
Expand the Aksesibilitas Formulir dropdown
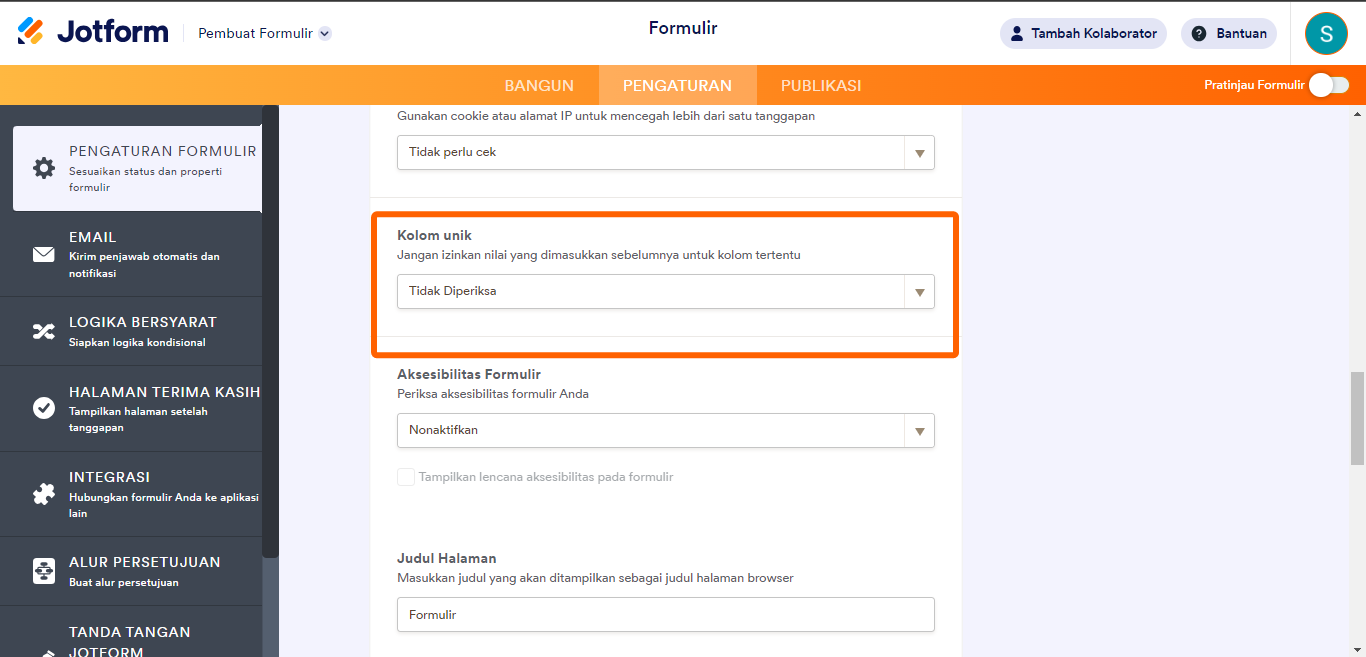(x=665, y=430)
